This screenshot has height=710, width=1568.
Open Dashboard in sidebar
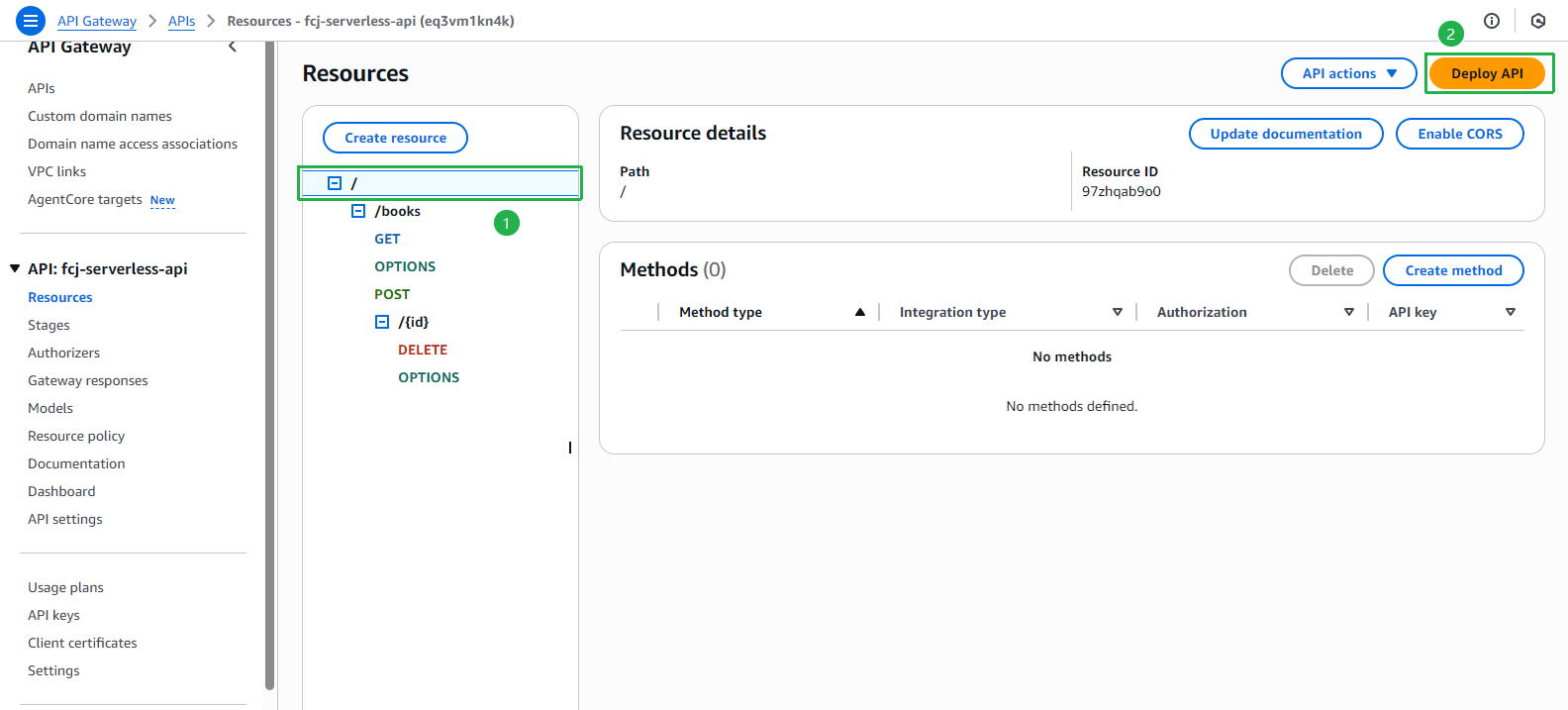click(x=61, y=491)
